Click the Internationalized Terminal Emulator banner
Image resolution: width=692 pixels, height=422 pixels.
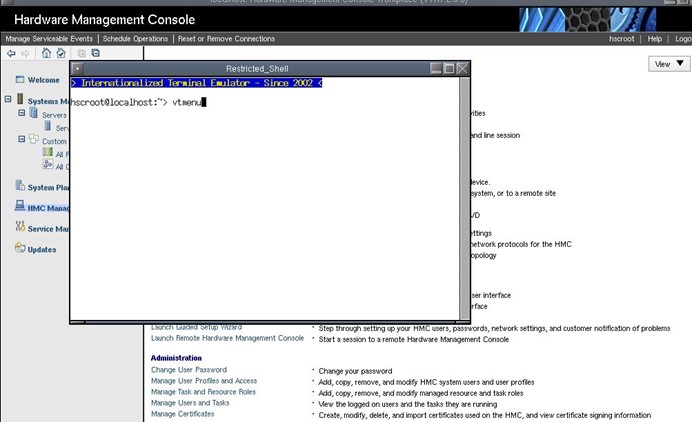click(196, 83)
